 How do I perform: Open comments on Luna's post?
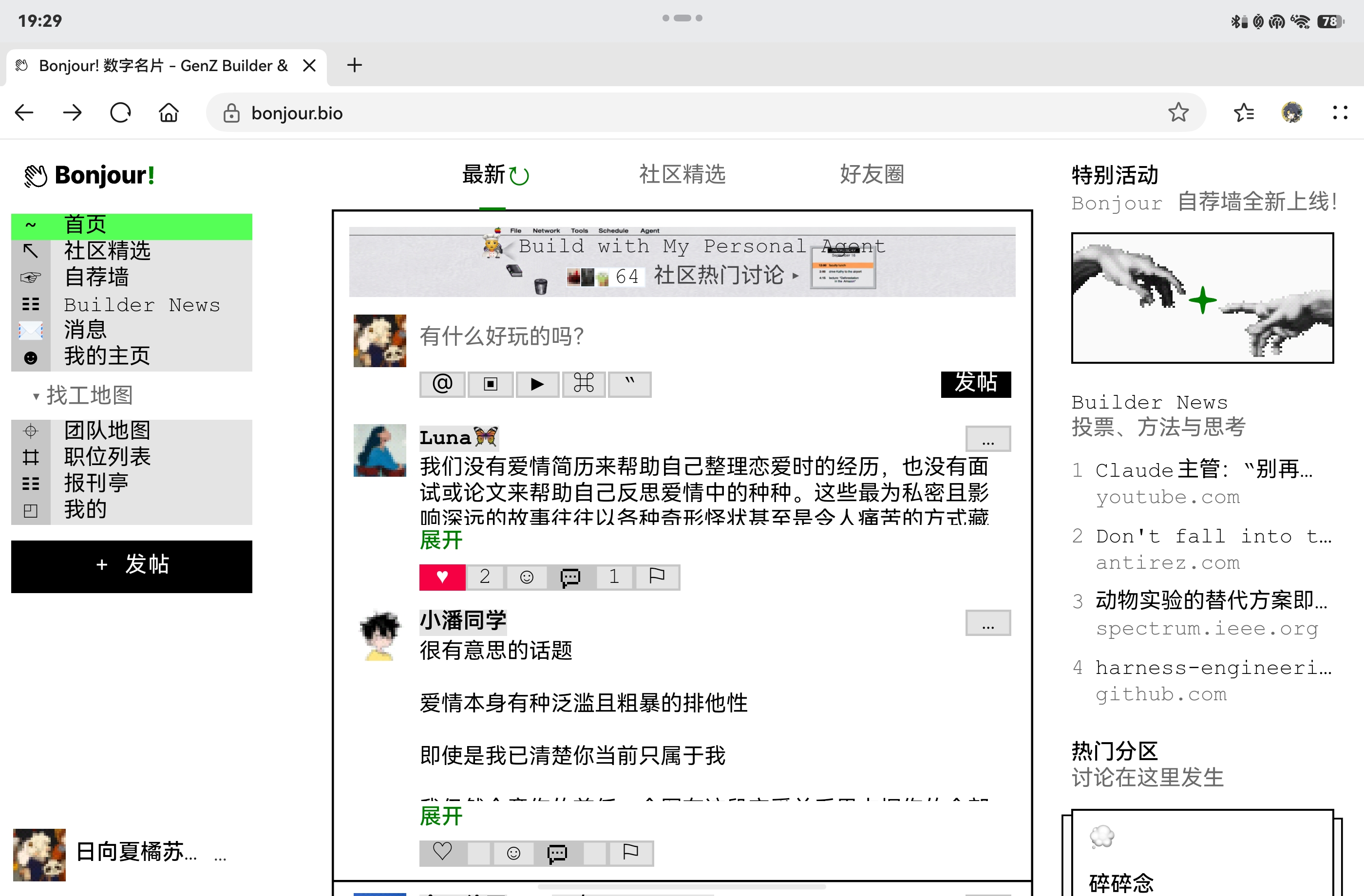pos(570,577)
